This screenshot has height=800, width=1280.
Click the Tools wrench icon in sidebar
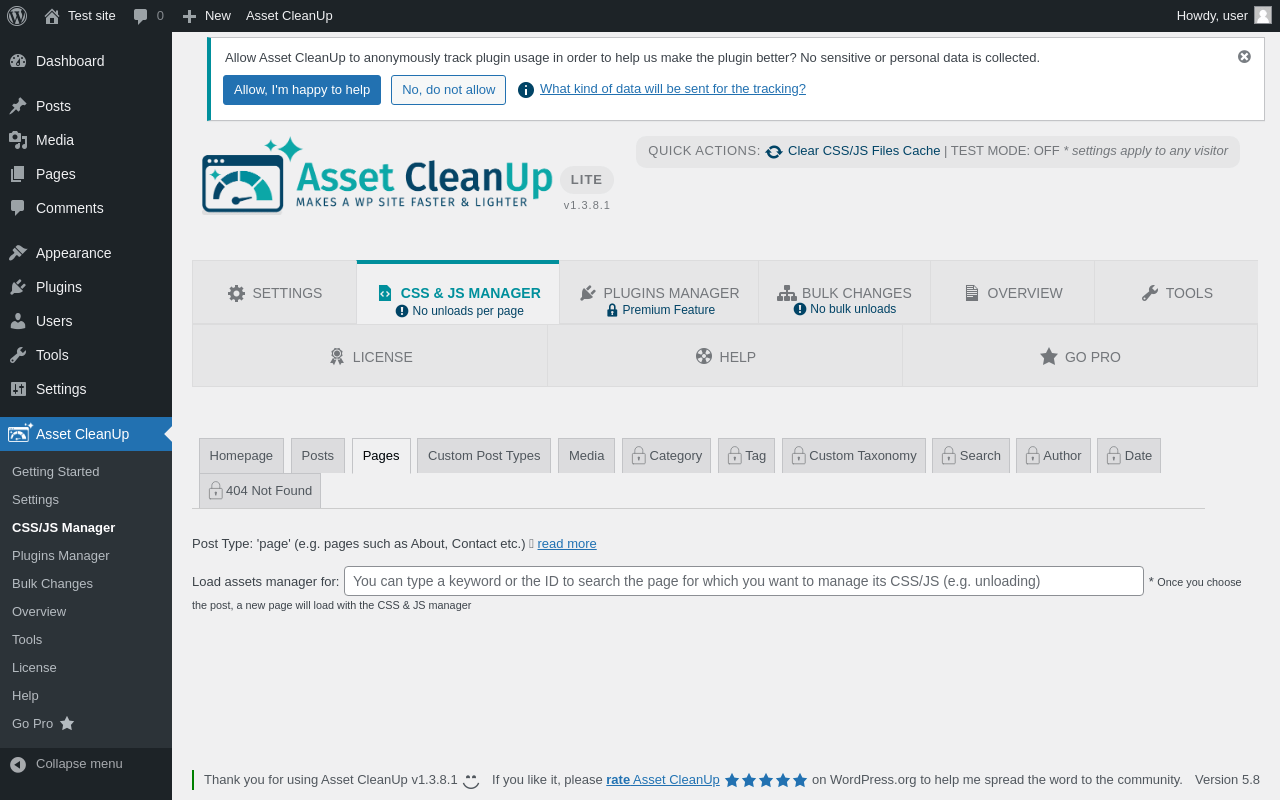click(x=18, y=355)
